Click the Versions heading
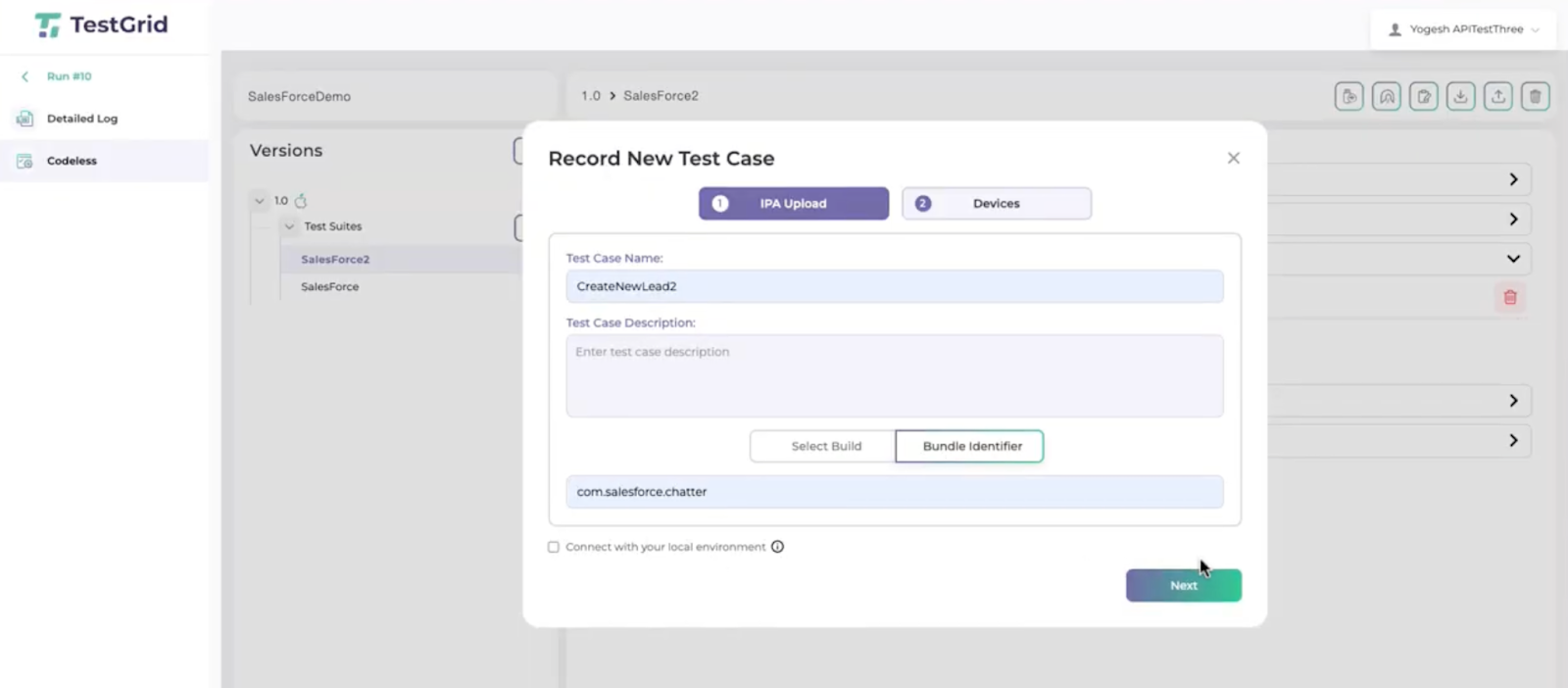1568x688 pixels. pos(286,151)
